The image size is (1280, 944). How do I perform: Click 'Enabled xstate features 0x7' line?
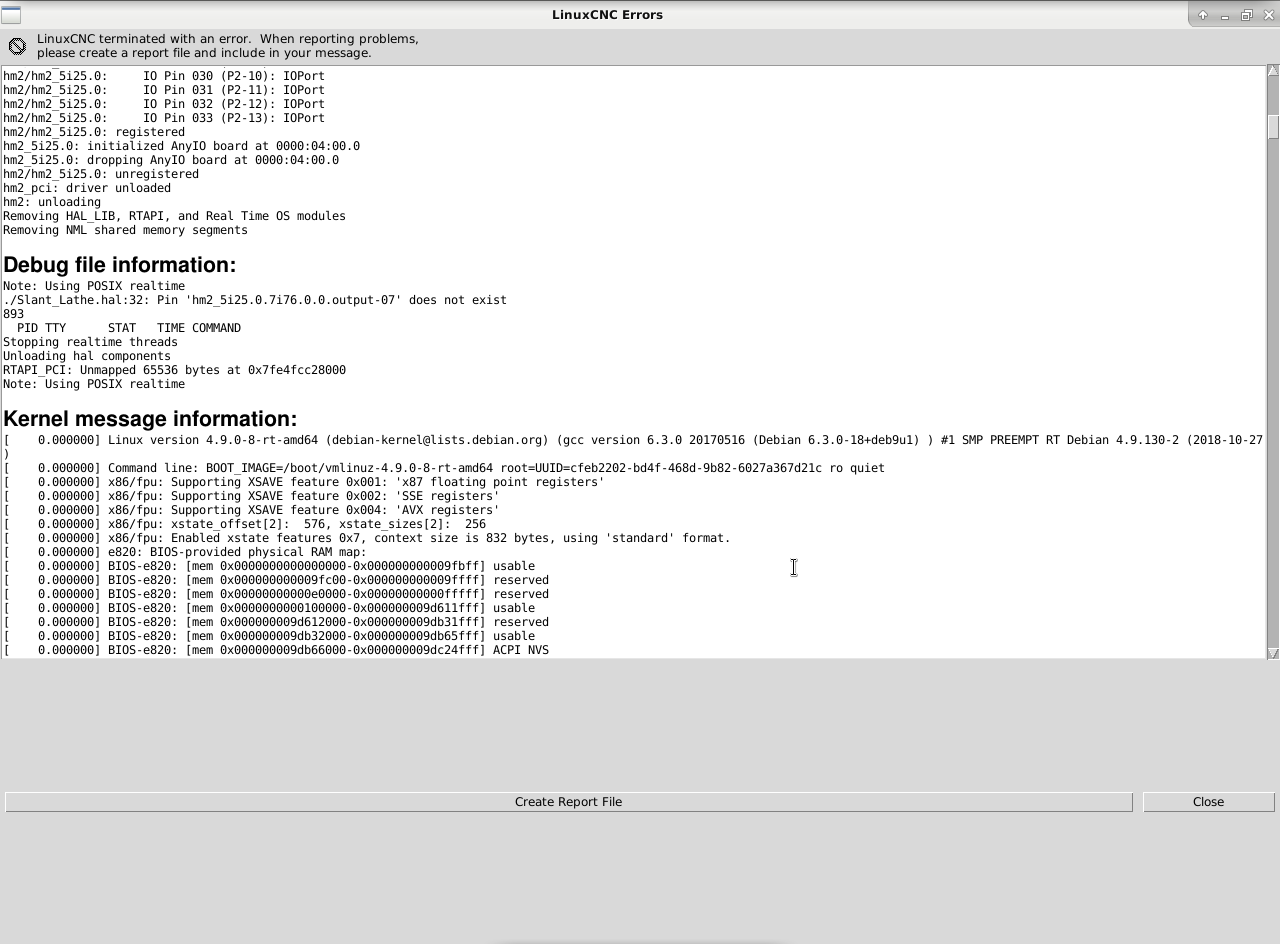367,538
